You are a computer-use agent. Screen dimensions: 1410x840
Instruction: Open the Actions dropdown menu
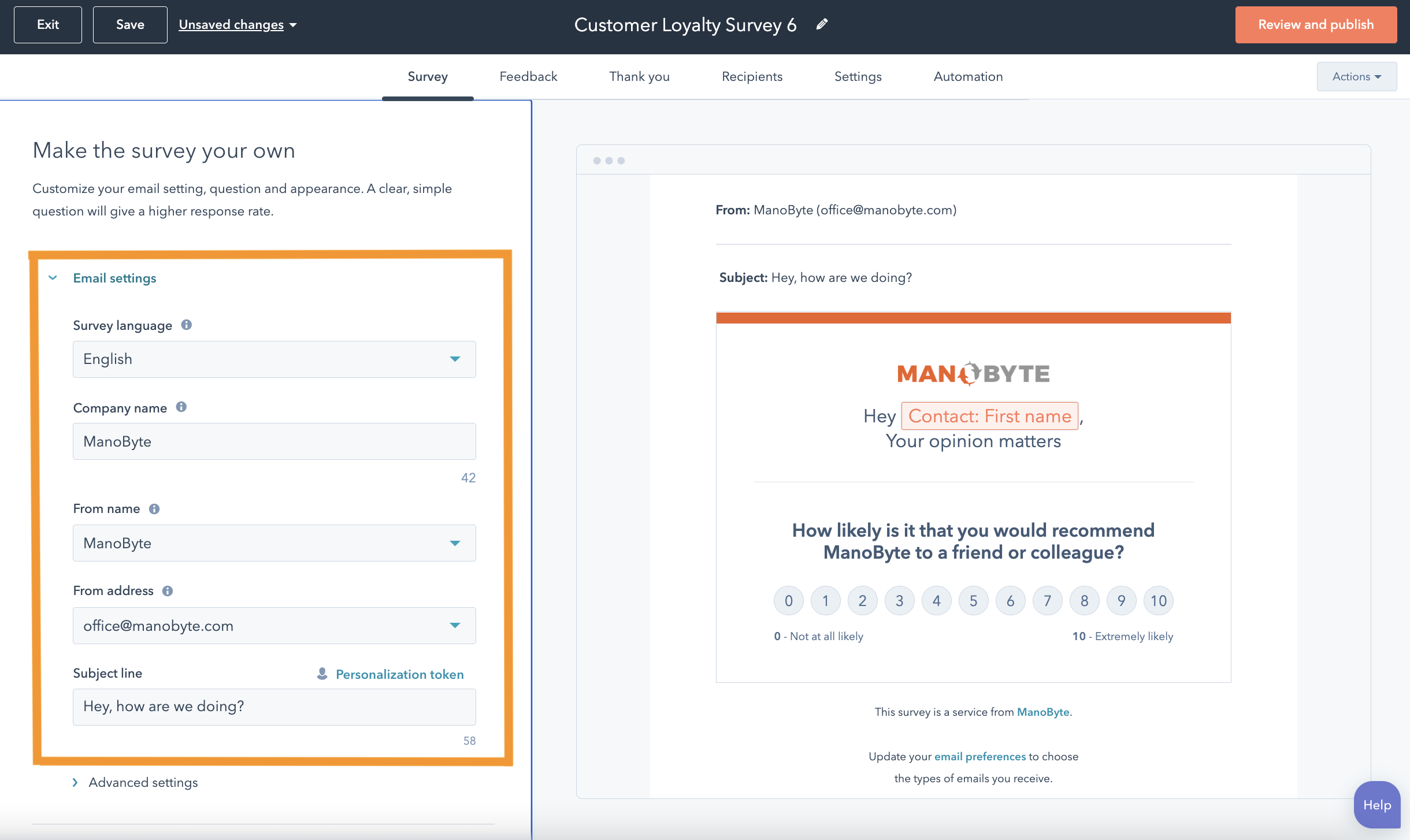click(x=1356, y=76)
